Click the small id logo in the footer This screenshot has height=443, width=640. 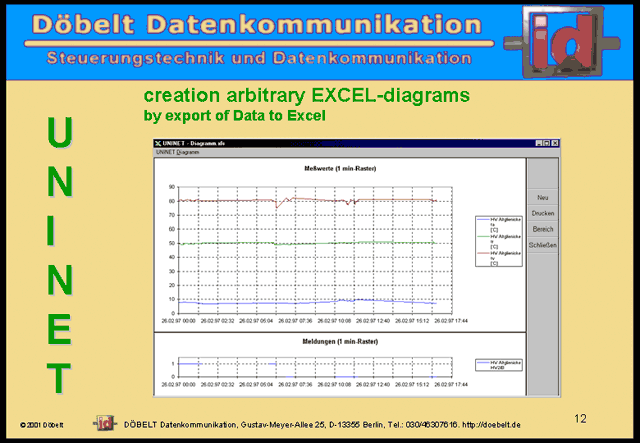[x=105, y=423]
